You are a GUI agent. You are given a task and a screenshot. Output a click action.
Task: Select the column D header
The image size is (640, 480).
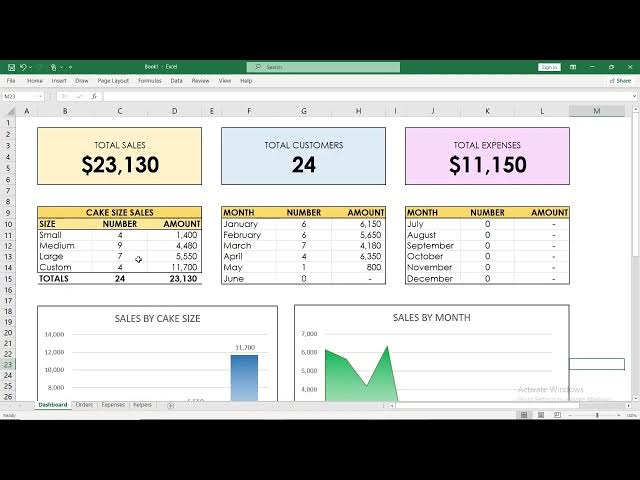click(x=175, y=111)
